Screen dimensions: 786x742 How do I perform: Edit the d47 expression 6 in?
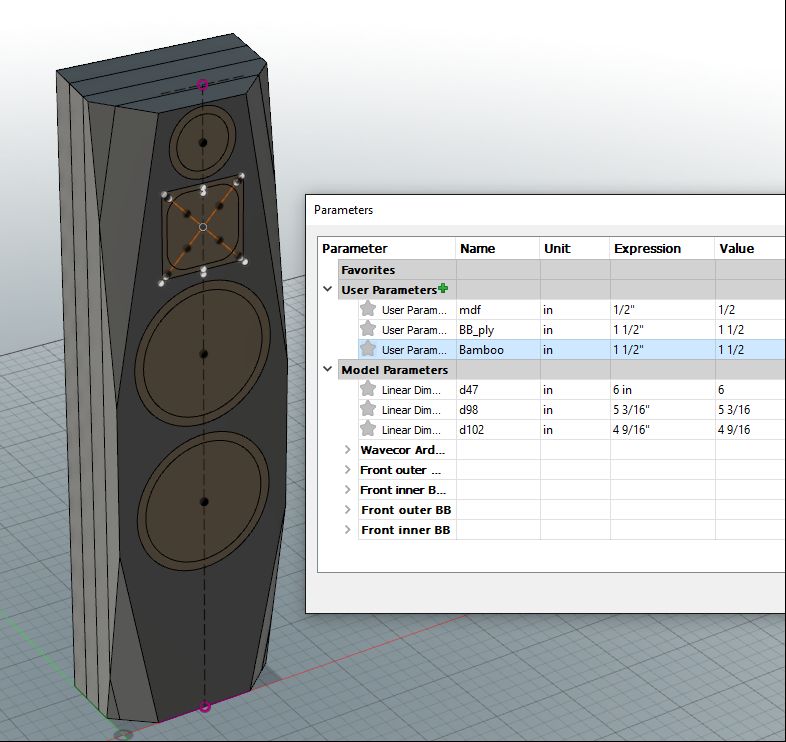point(663,390)
